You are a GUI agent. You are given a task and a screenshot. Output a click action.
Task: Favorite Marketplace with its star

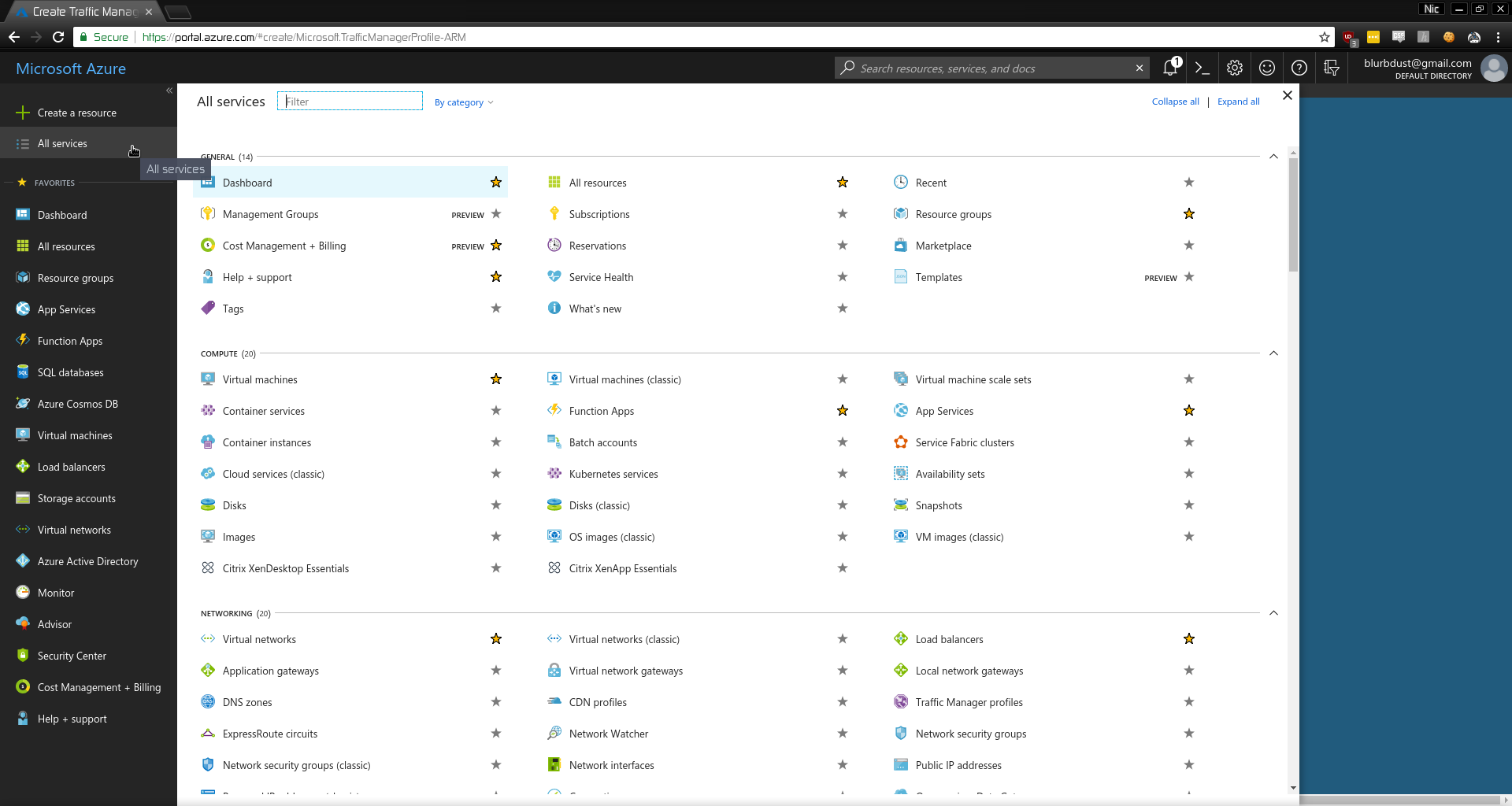pyautogui.click(x=1189, y=245)
